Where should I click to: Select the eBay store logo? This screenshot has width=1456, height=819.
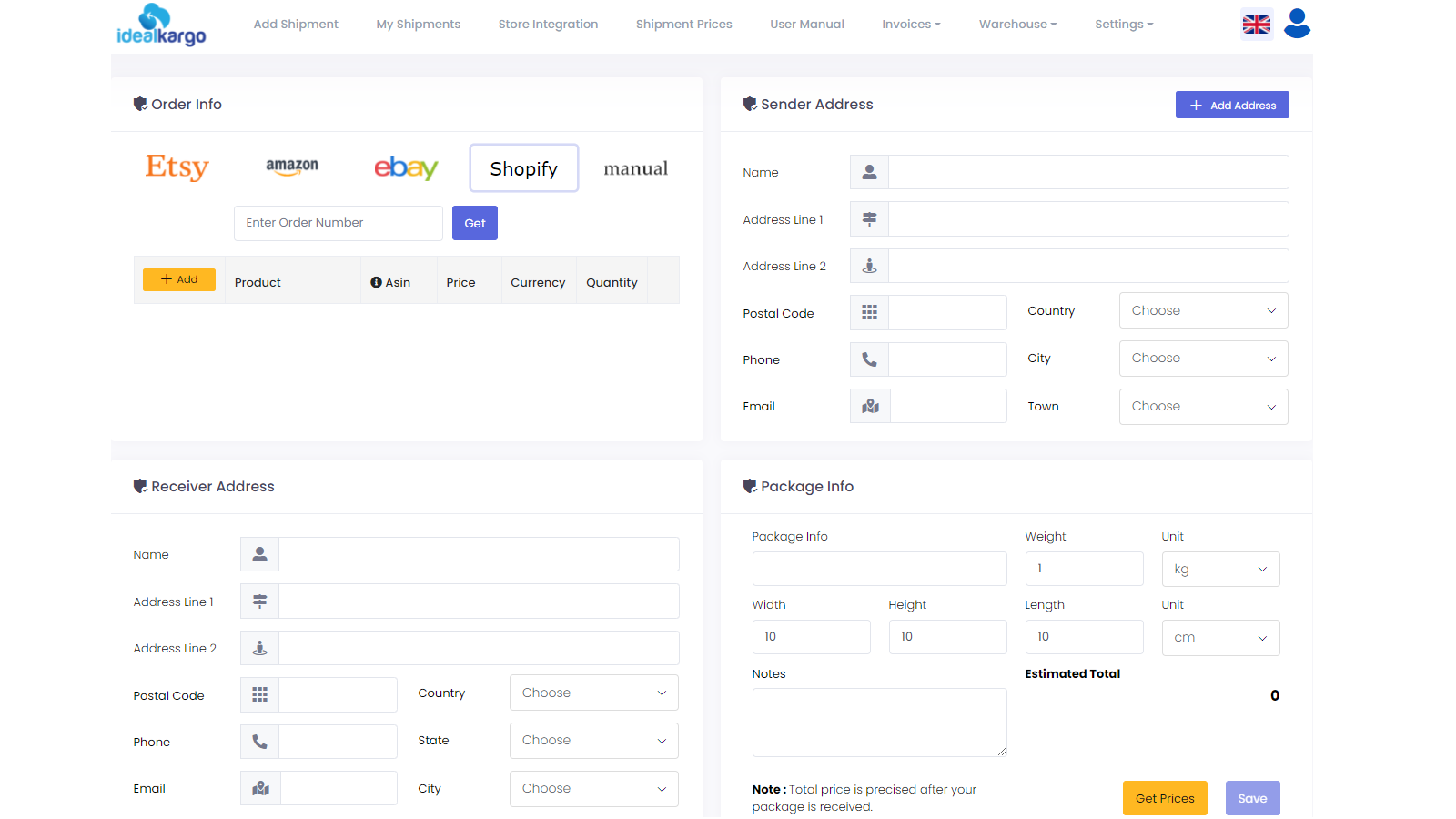click(x=406, y=167)
